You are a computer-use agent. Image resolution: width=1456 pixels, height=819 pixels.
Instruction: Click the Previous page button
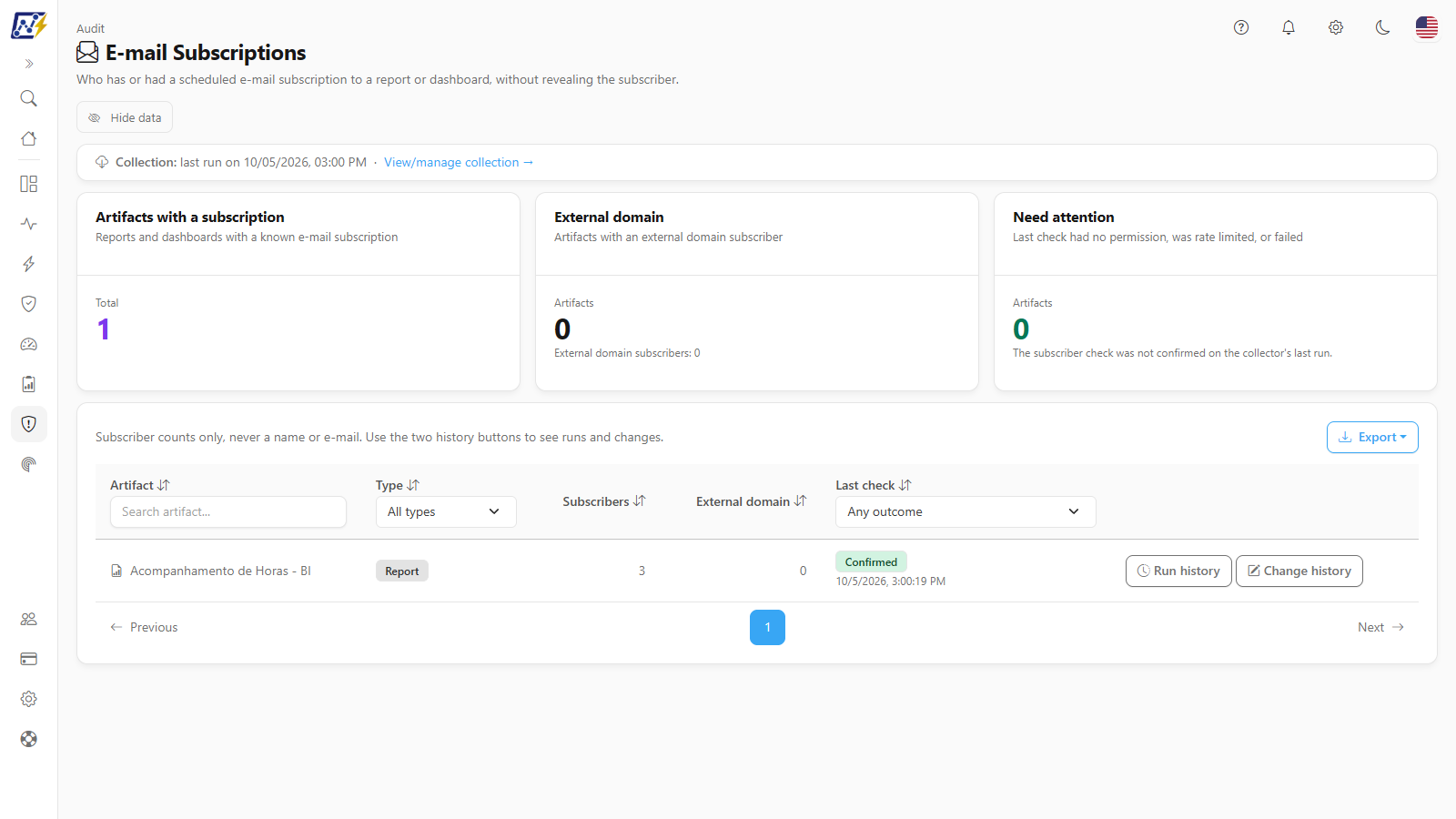pos(144,627)
